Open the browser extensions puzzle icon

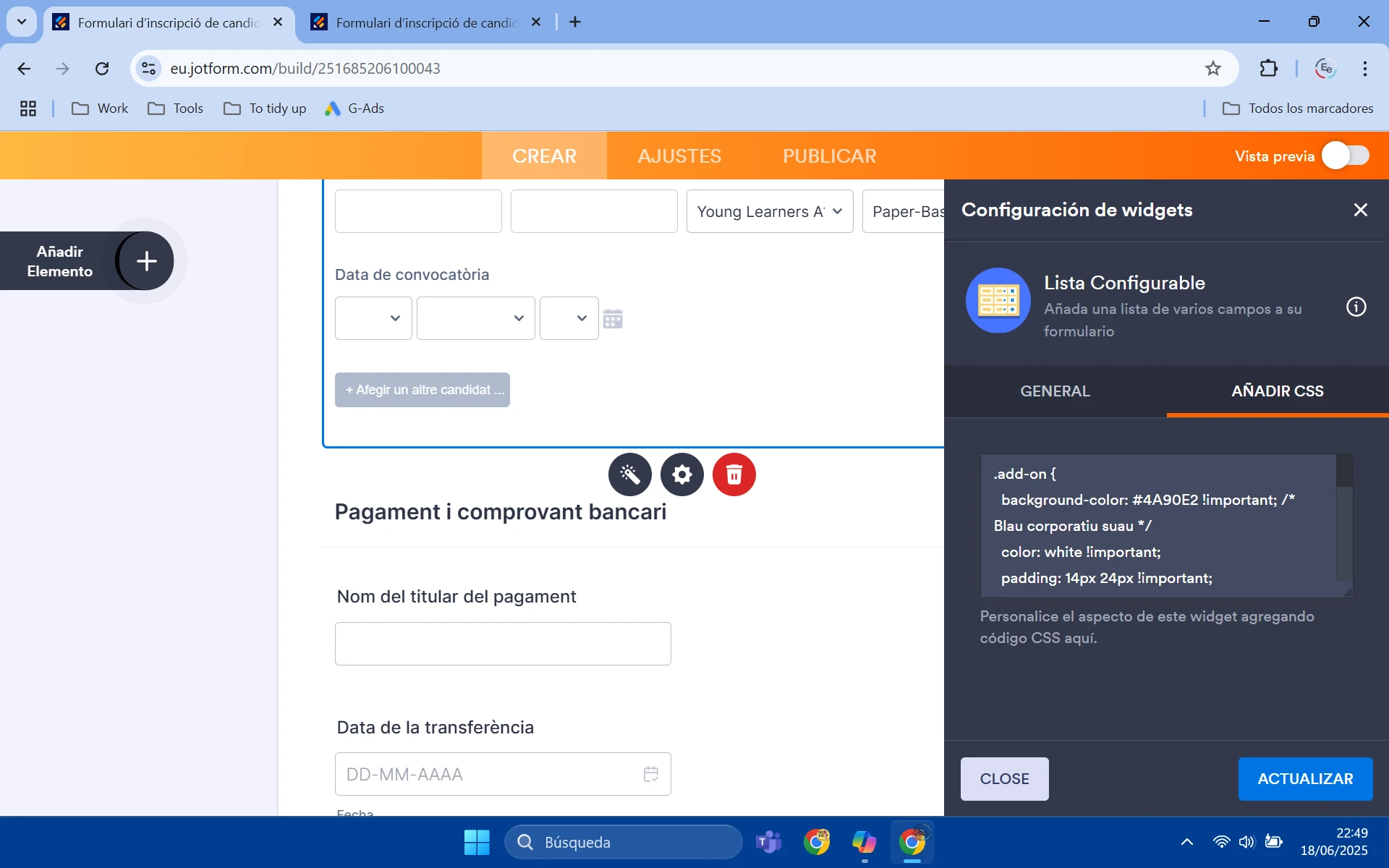[1270, 68]
